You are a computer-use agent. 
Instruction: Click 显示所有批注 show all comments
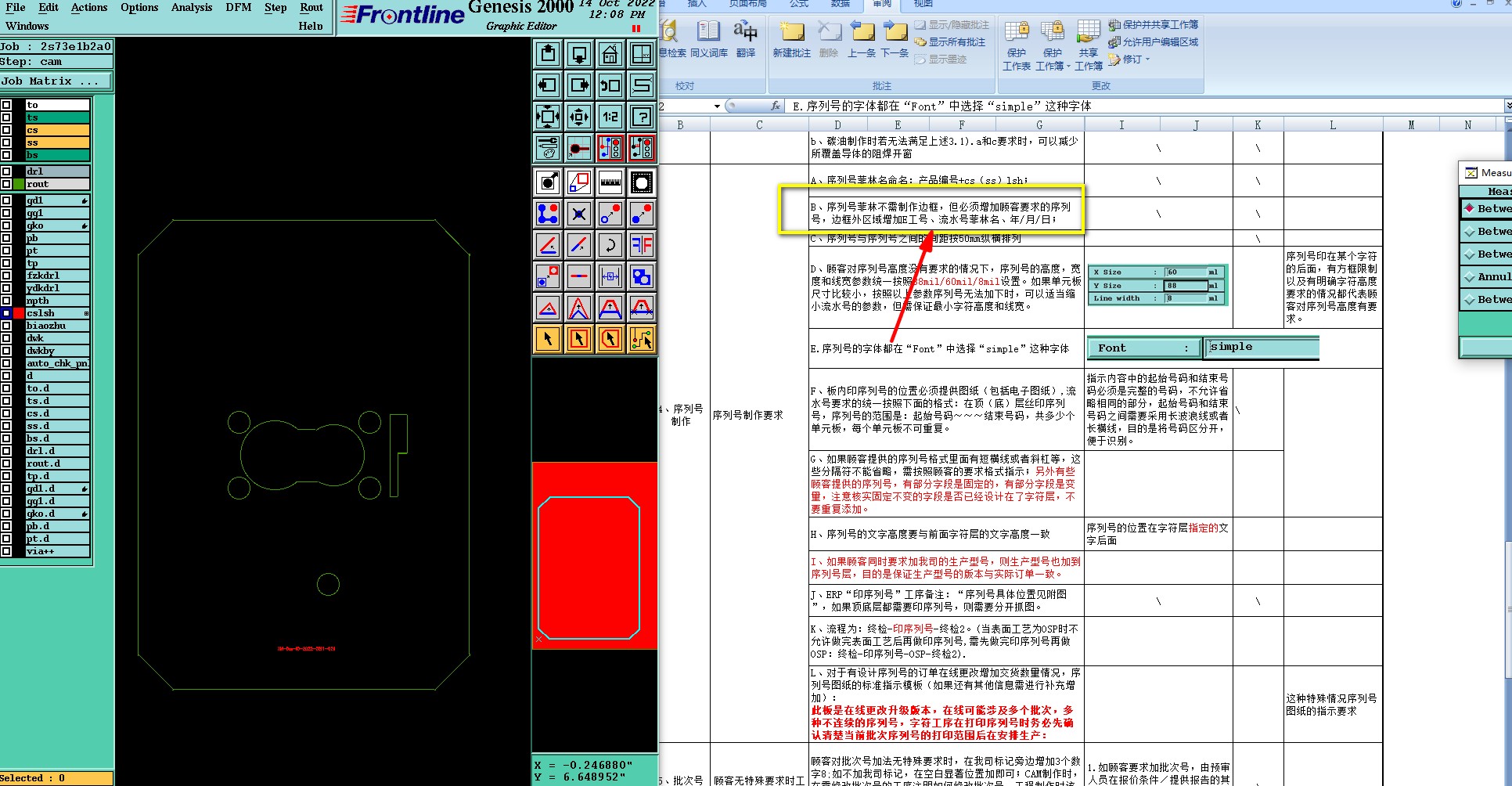pyautogui.click(x=950, y=42)
